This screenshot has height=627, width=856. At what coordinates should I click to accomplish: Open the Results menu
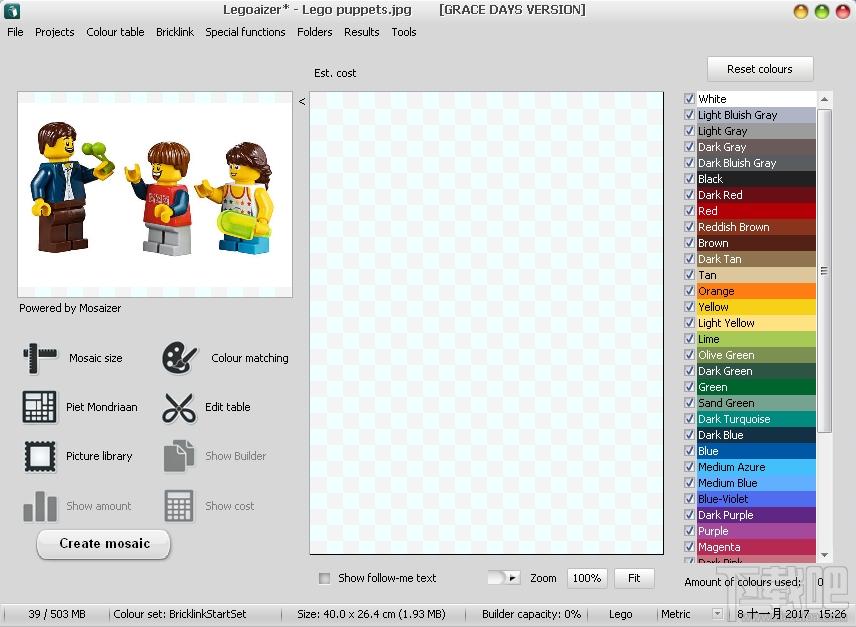click(x=361, y=32)
